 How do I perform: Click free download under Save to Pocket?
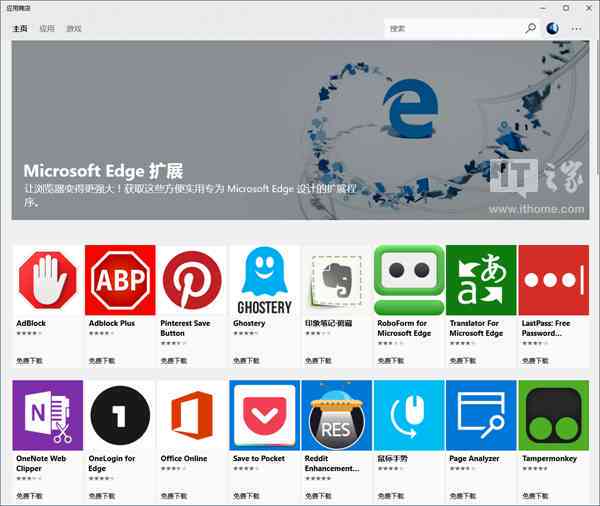246,496
